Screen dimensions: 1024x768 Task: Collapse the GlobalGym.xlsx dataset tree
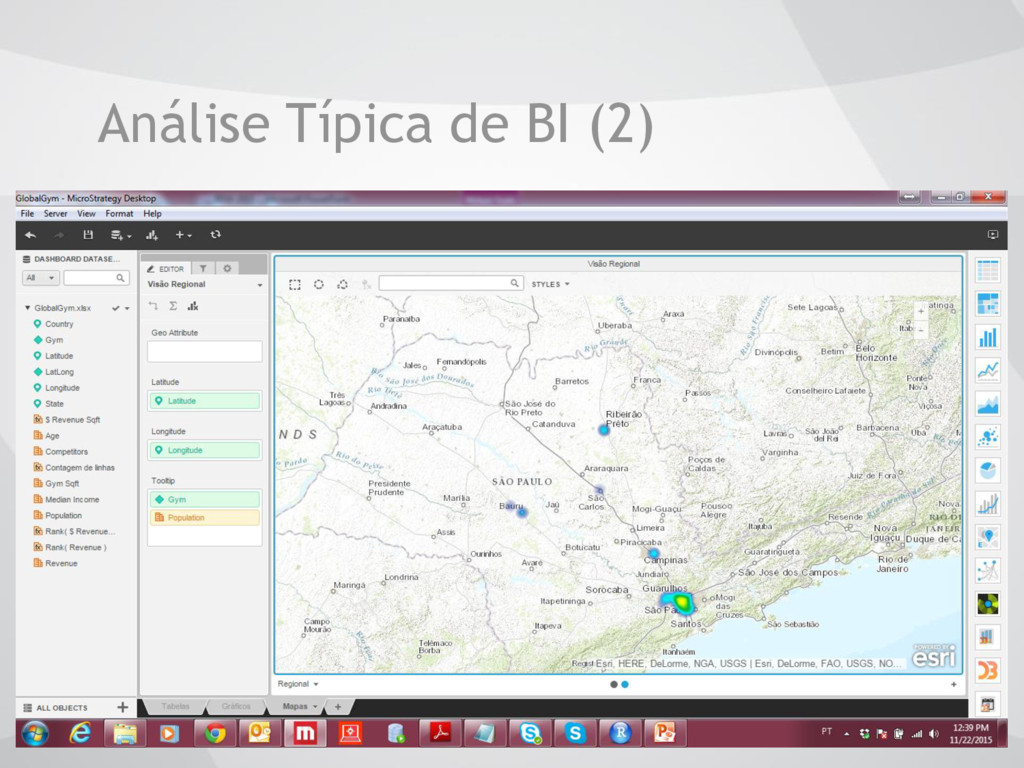[x=27, y=308]
